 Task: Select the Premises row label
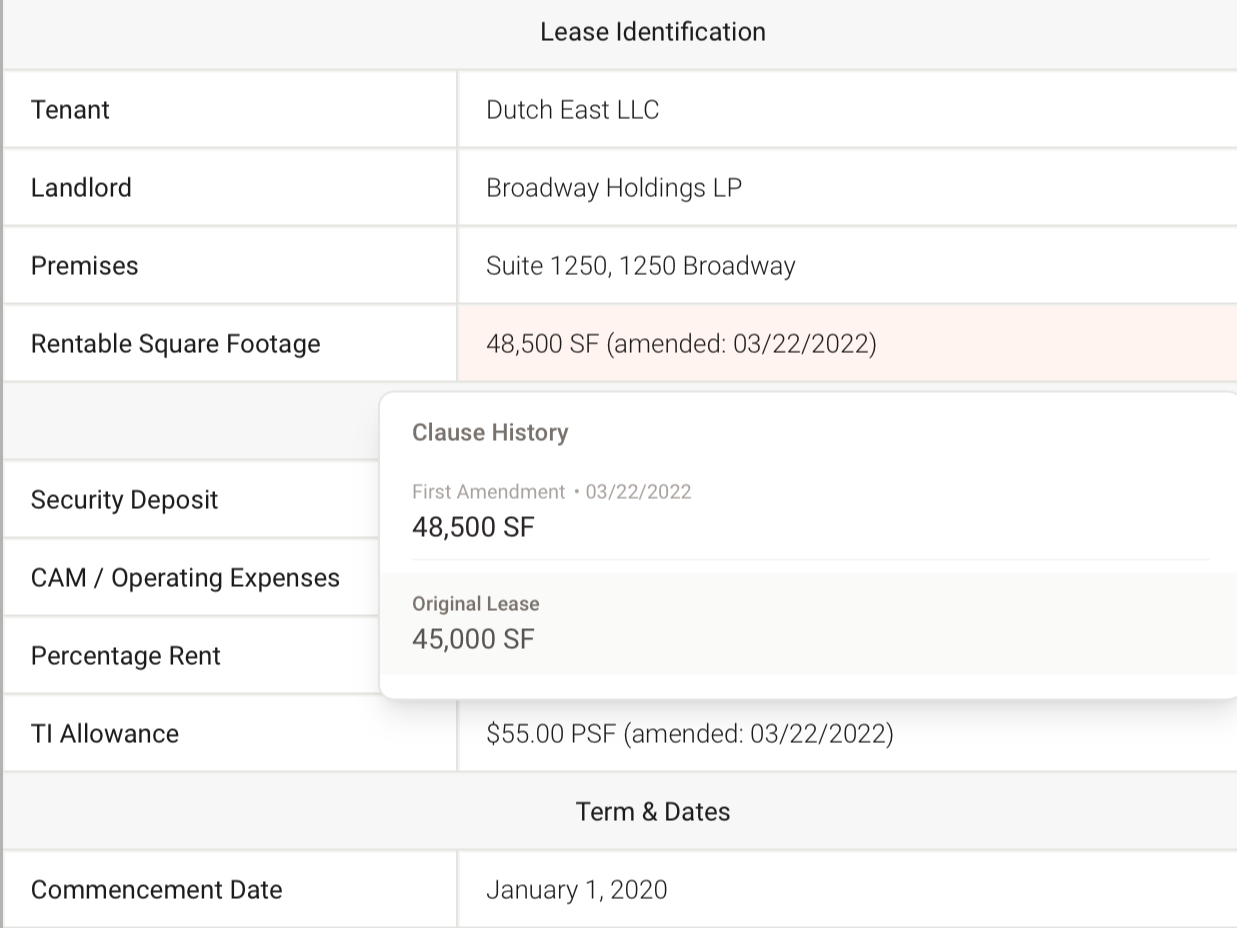click(84, 266)
